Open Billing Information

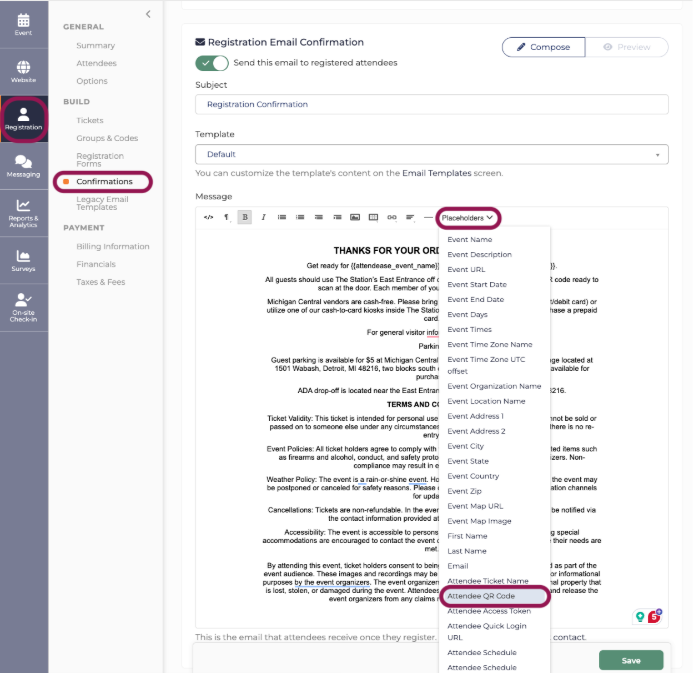pos(113,246)
